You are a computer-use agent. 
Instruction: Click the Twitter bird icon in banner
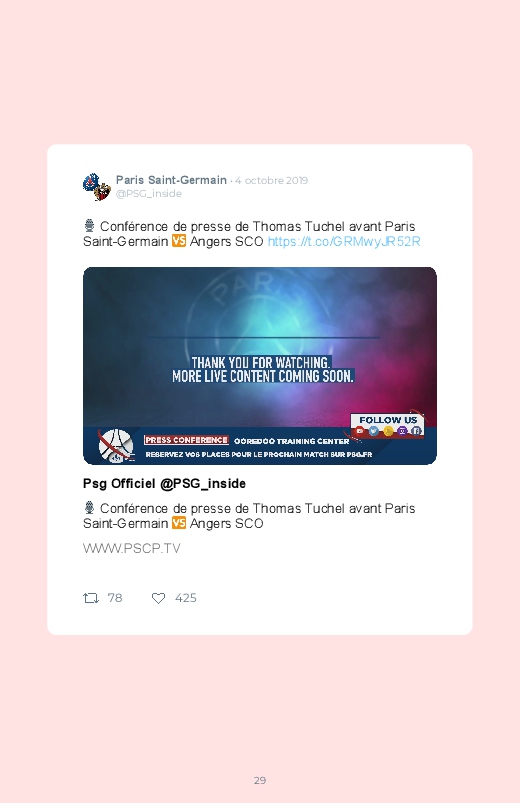click(x=373, y=431)
